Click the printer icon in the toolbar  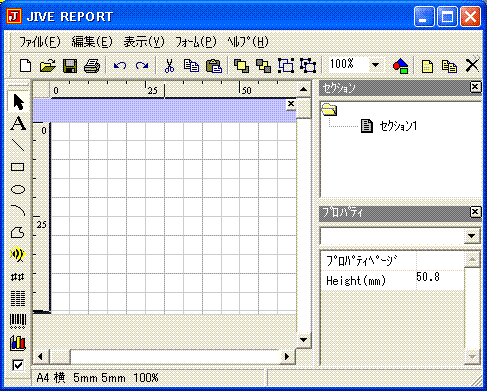92,66
